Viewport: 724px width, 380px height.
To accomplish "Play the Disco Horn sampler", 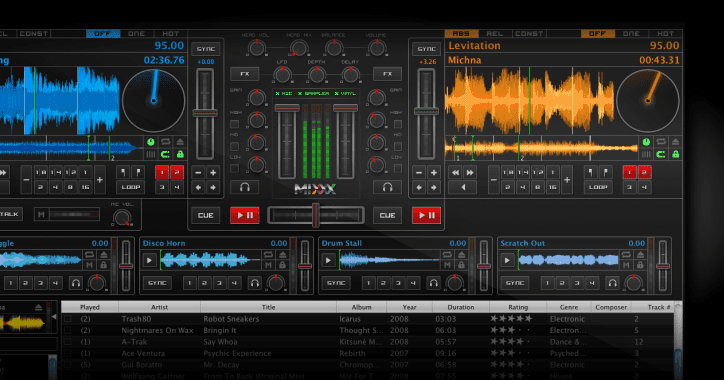I will [149, 260].
